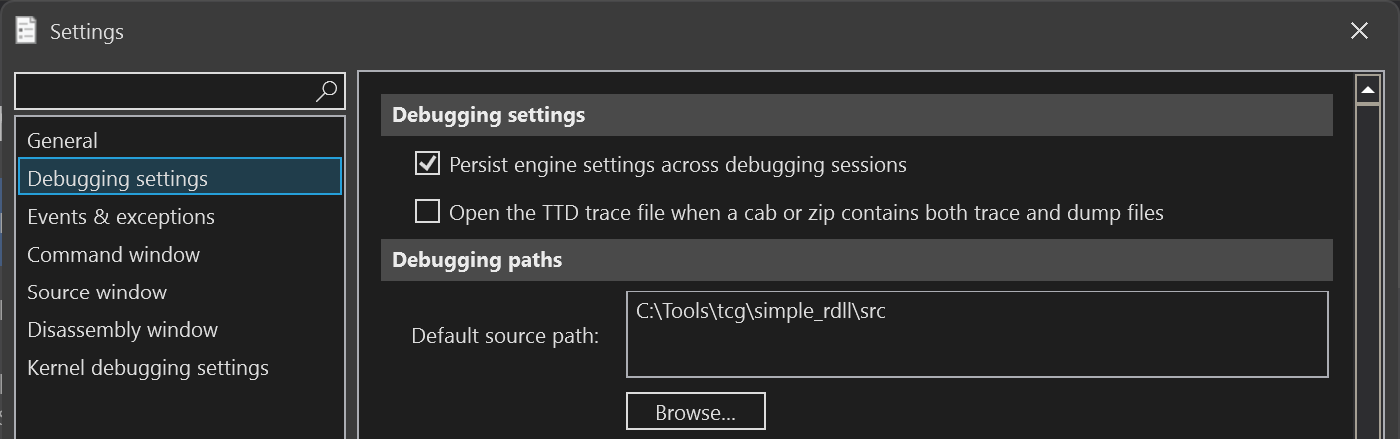The height and width of the screenshot is (439, 1400).
Task: Switch to Command window settings
Action: pyautogui.click(x=113, y=255)
